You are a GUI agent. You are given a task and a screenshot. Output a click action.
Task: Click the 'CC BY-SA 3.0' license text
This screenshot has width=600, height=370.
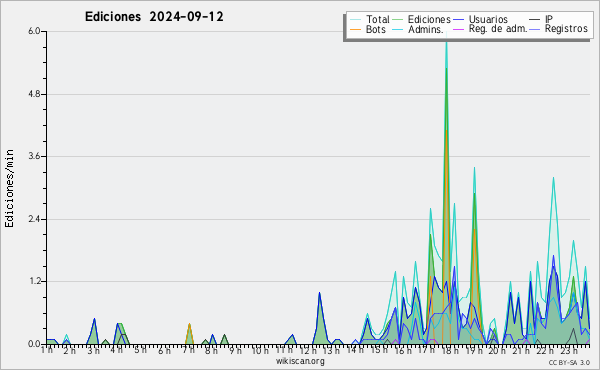coord(569,362)
